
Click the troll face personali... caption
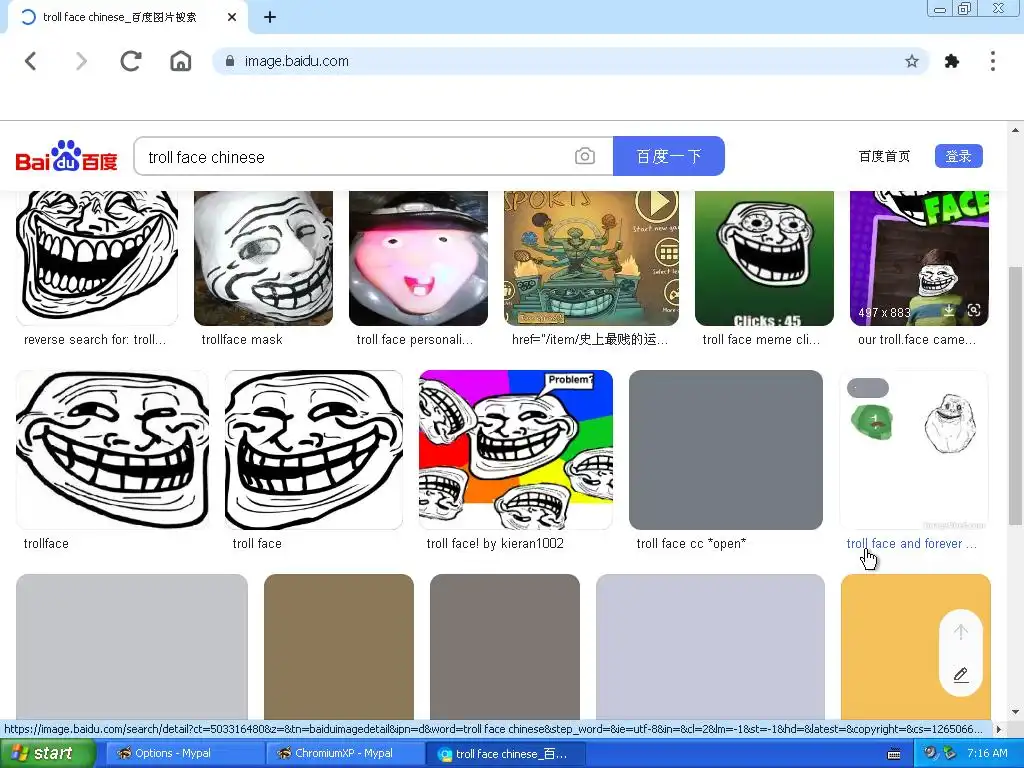coord(415,340)
